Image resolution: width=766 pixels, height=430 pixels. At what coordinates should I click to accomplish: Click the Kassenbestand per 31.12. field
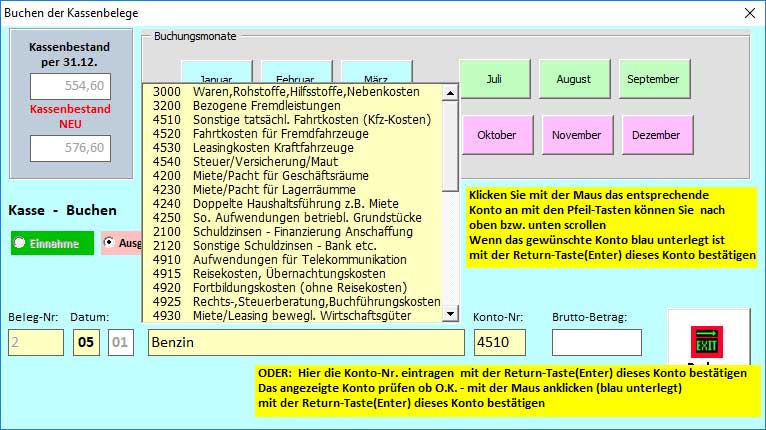point(70,86)
